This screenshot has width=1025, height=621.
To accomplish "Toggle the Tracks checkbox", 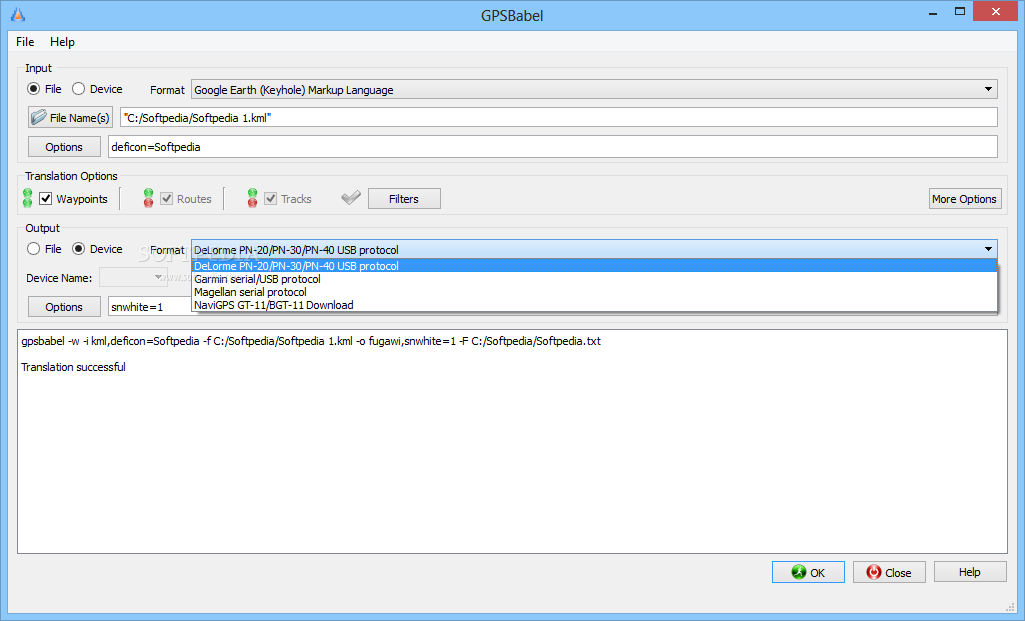I will [271, 199].
